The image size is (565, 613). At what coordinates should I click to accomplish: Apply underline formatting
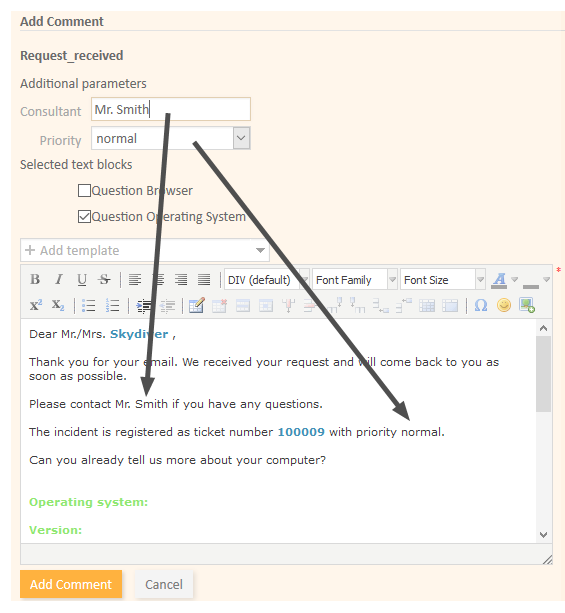click(x=81, y=279)
